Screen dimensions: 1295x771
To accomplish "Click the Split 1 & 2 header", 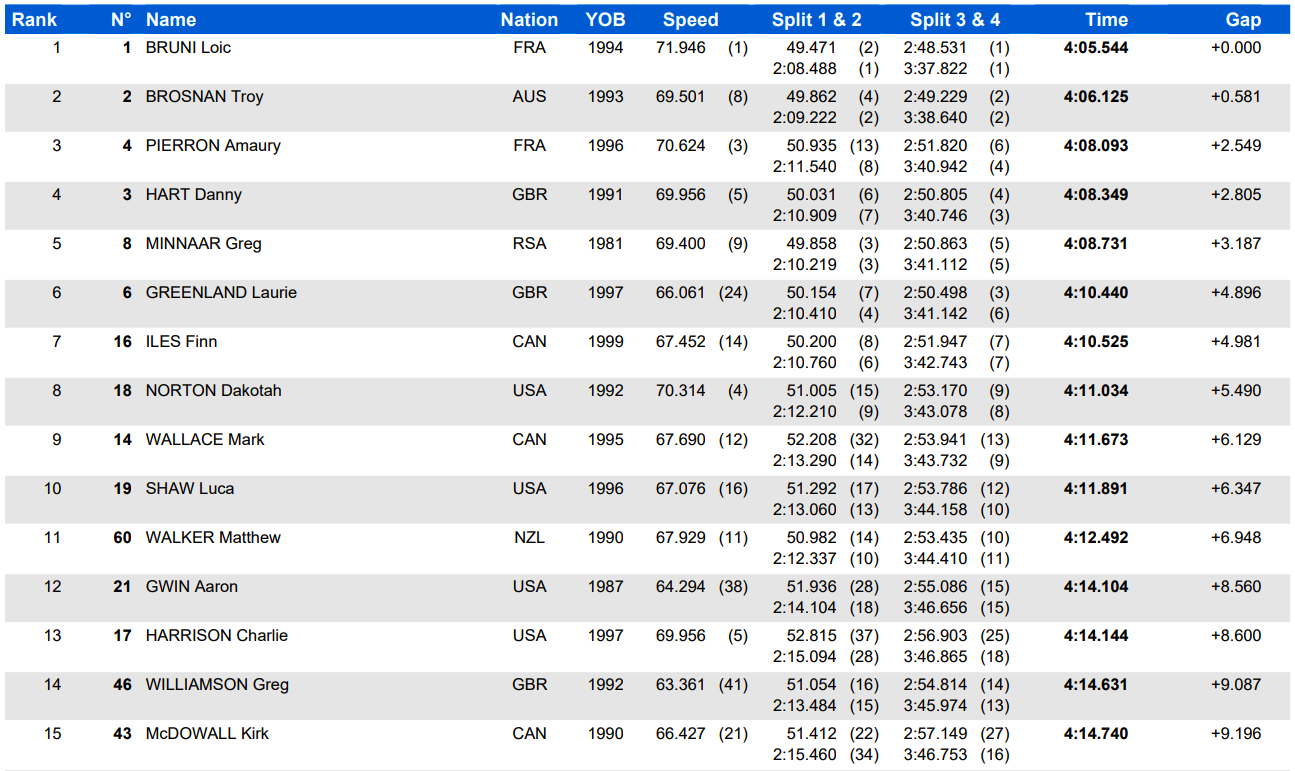I will coord(816,20).
